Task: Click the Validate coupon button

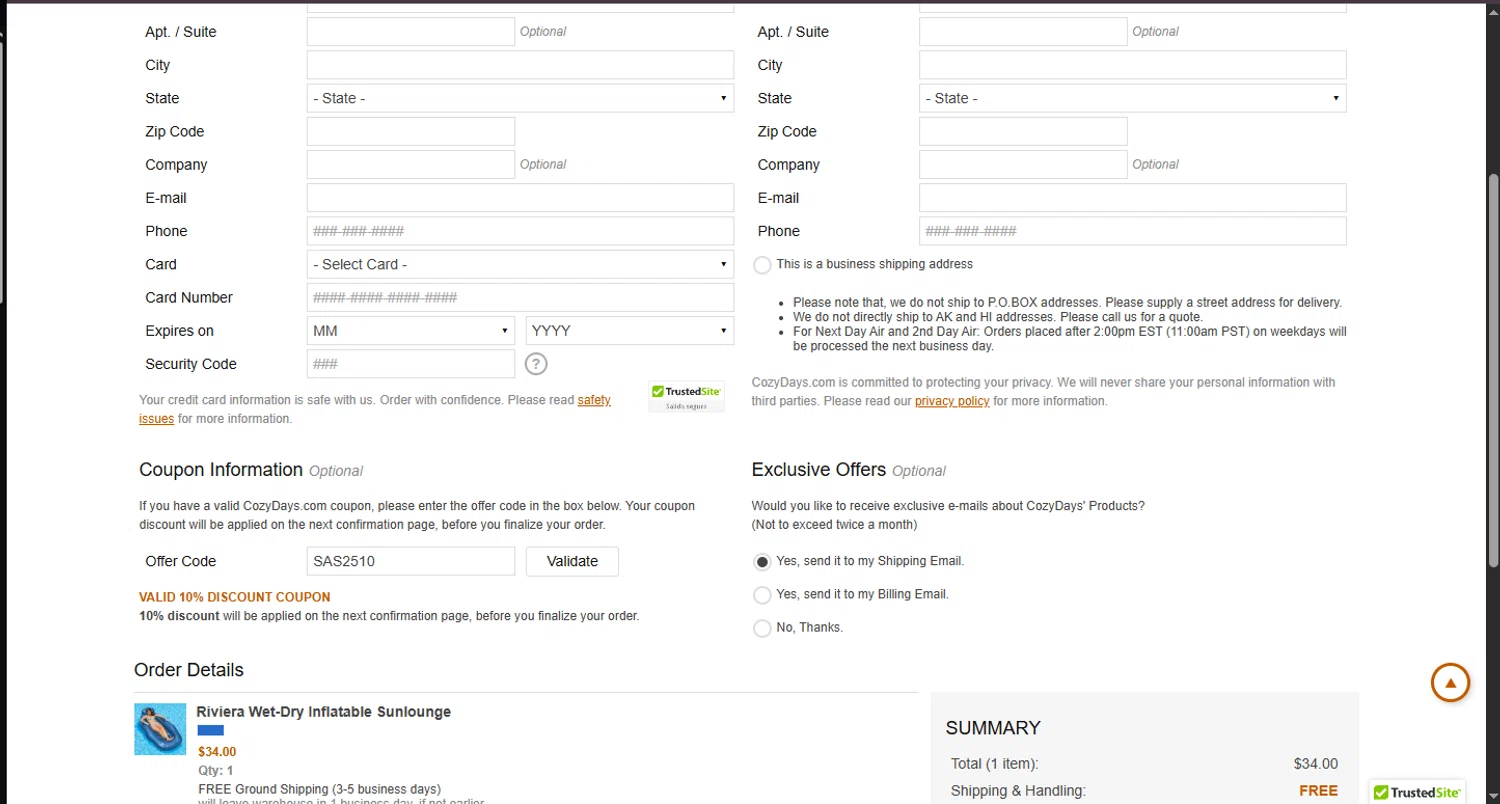Action: click(x=572, y=561)
